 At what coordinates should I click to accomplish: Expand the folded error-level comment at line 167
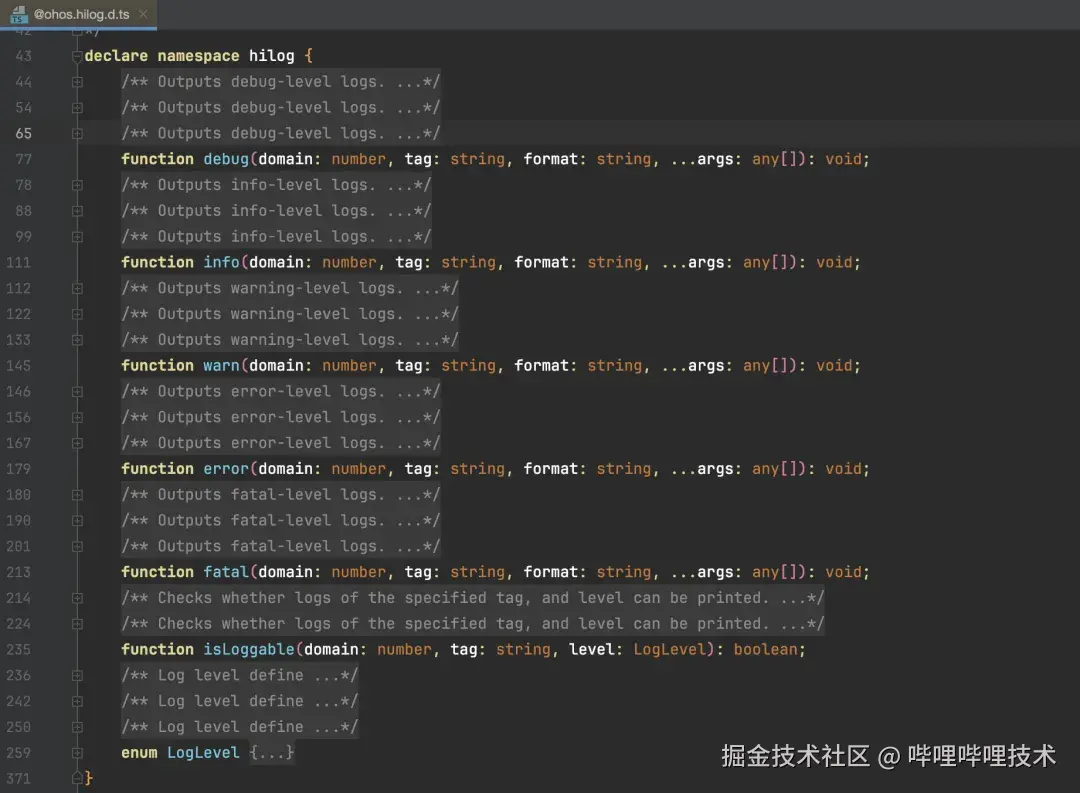pos(77,443)
